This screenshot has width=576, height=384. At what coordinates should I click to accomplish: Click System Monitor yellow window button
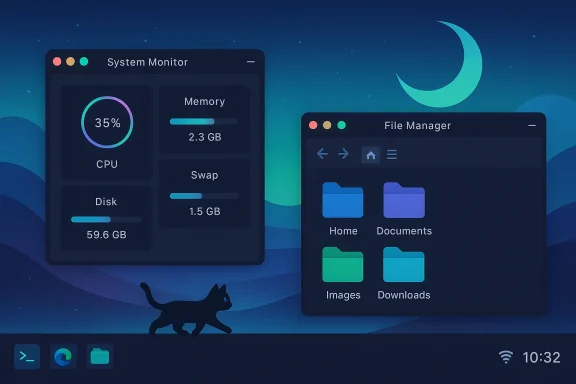click(71, 61)
